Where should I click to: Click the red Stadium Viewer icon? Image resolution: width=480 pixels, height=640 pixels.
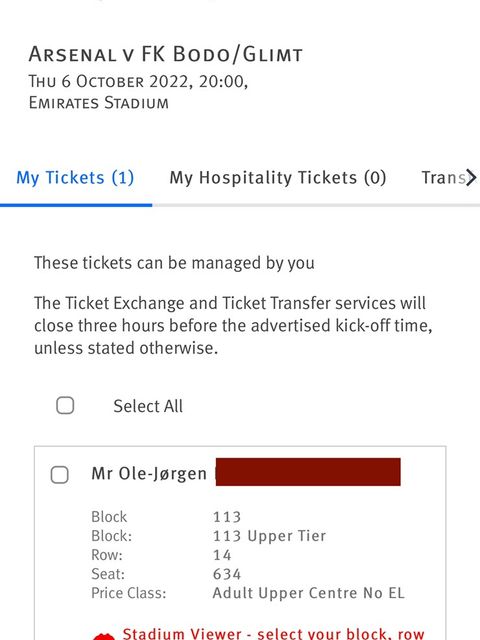(x=103, y=636)
